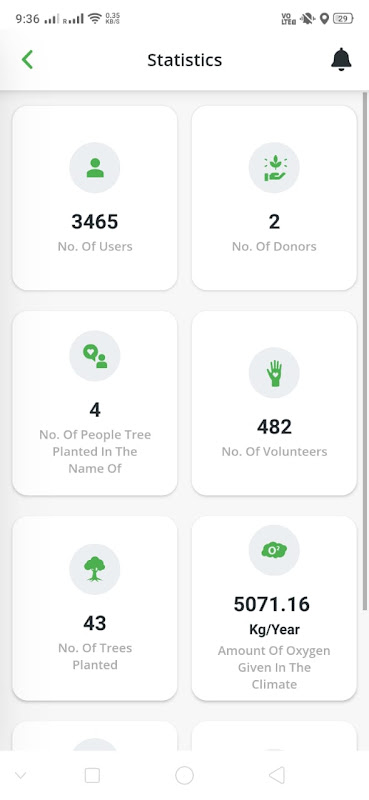Tap the green volunteer hand icon

[x=274, y=372]
